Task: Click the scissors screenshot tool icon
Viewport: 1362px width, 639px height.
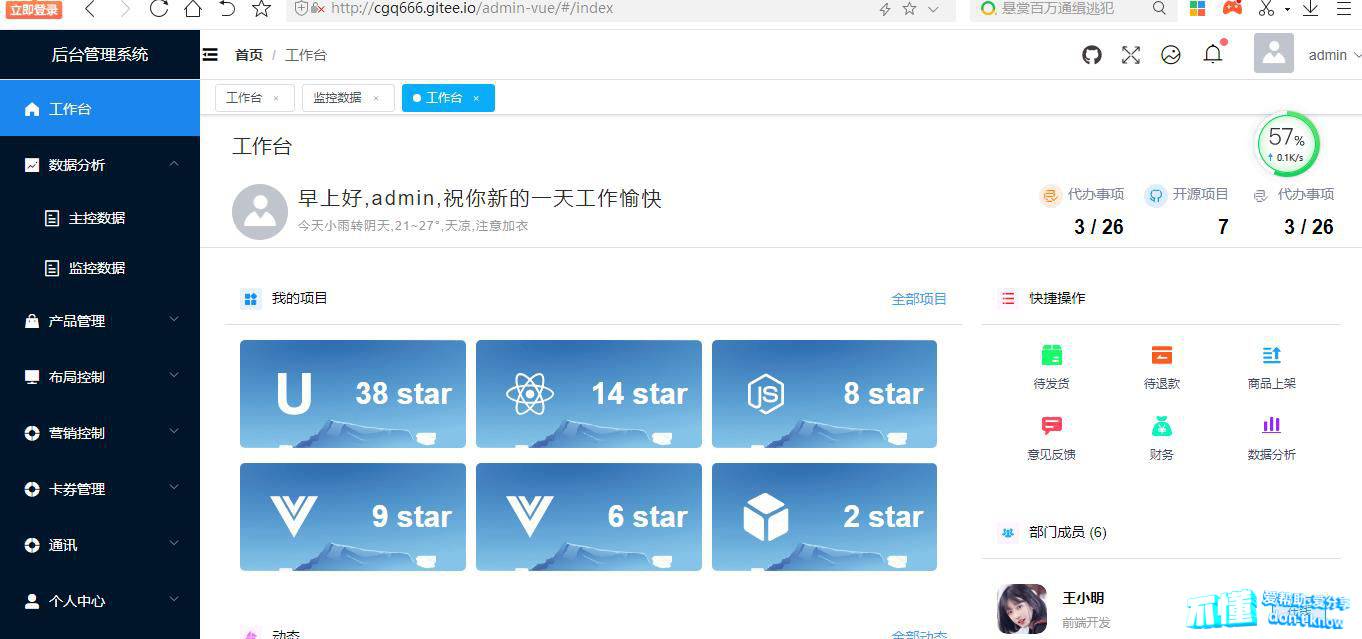Action: [x=1266, y=8]
